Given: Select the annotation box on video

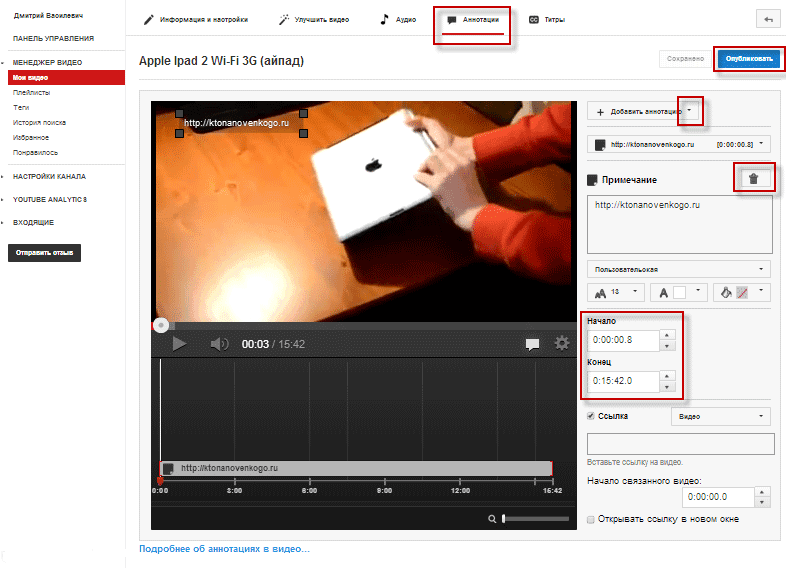Looking at the screenshot, I should [241, 123].
